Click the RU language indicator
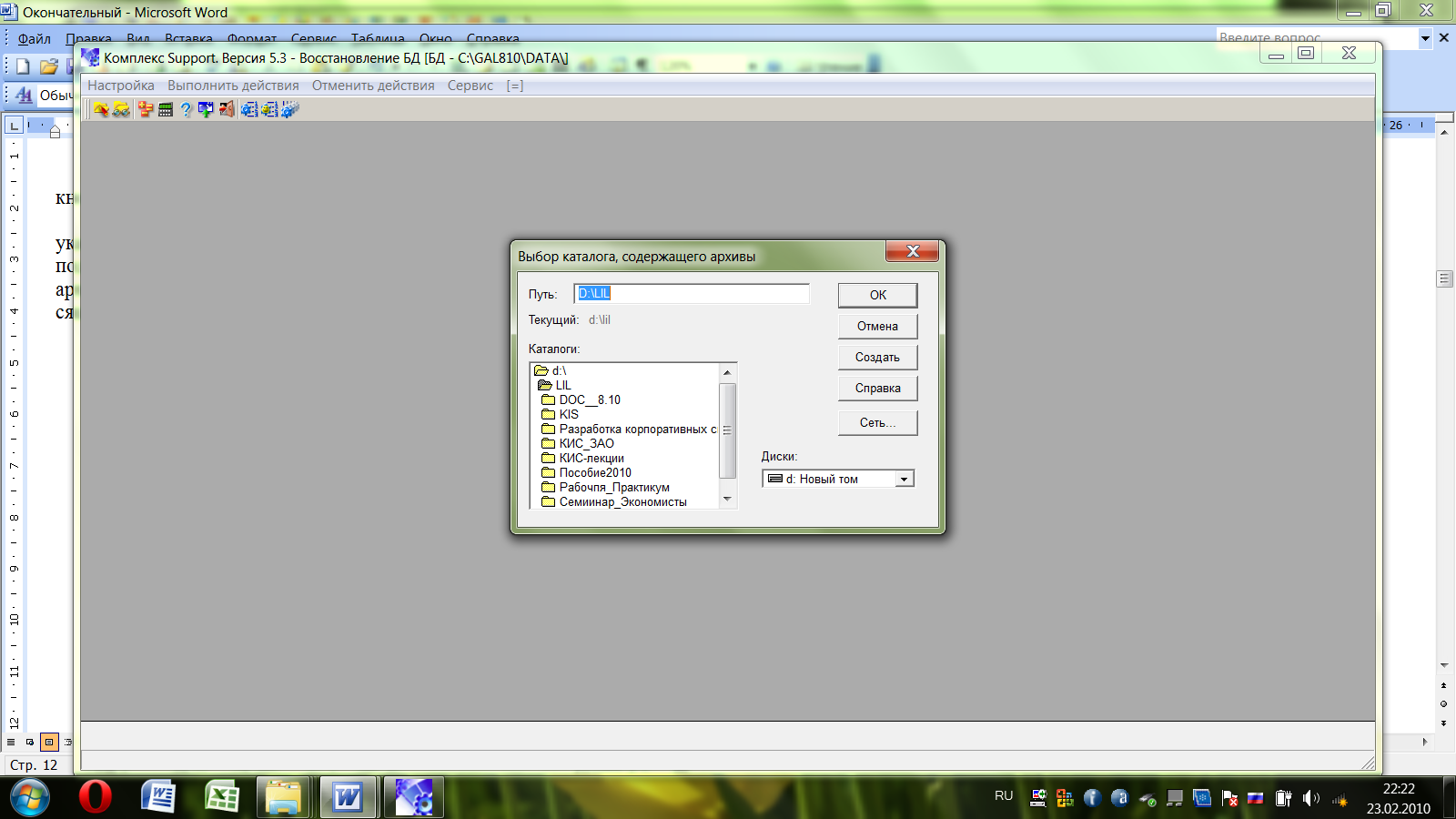1456x819 pixels. point(1004,795)
